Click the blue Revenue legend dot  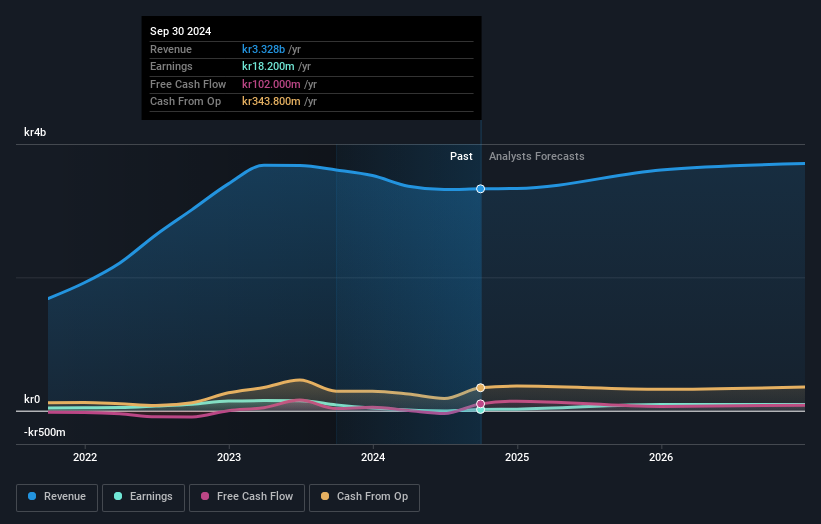click(x=32, y=496)
